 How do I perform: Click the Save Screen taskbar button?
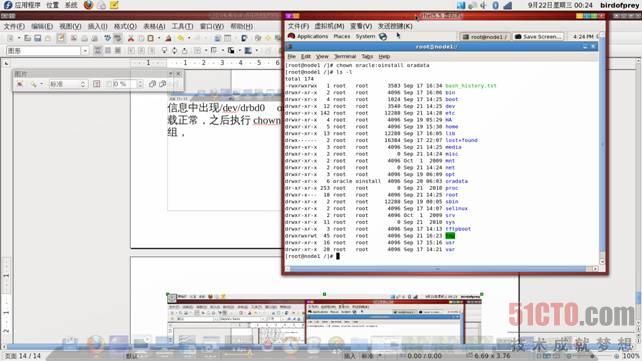click(538, 37)
